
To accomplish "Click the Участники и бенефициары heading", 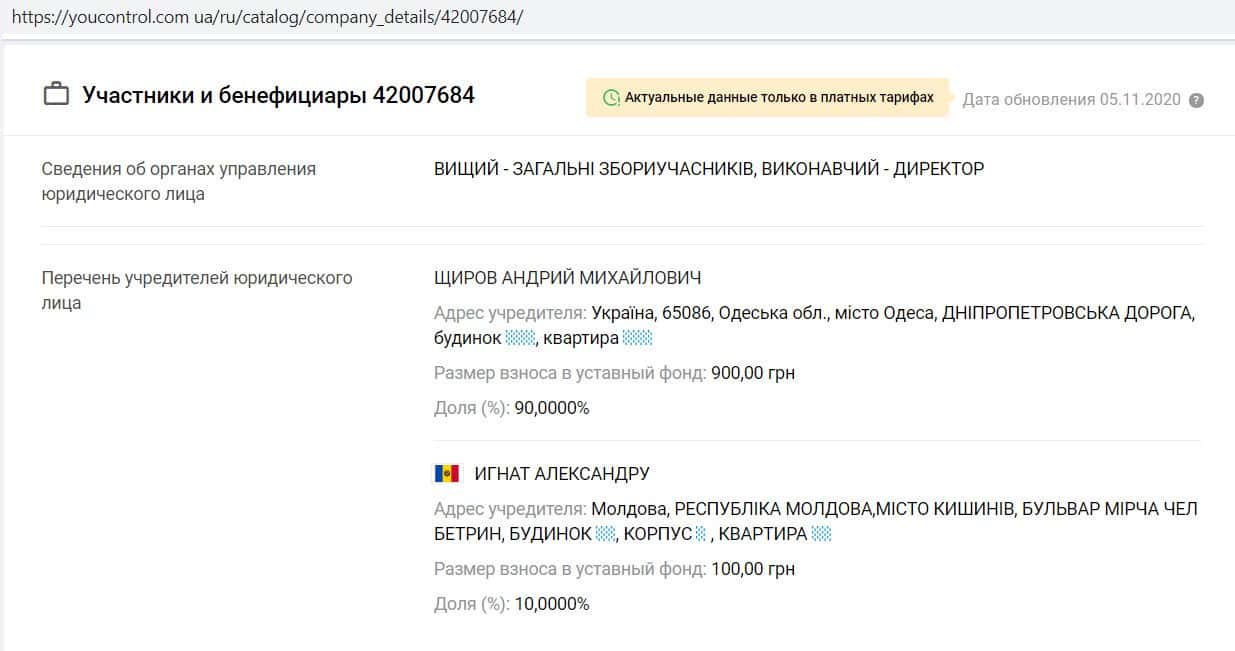I will pyautogui.click(x=278, y=96).
